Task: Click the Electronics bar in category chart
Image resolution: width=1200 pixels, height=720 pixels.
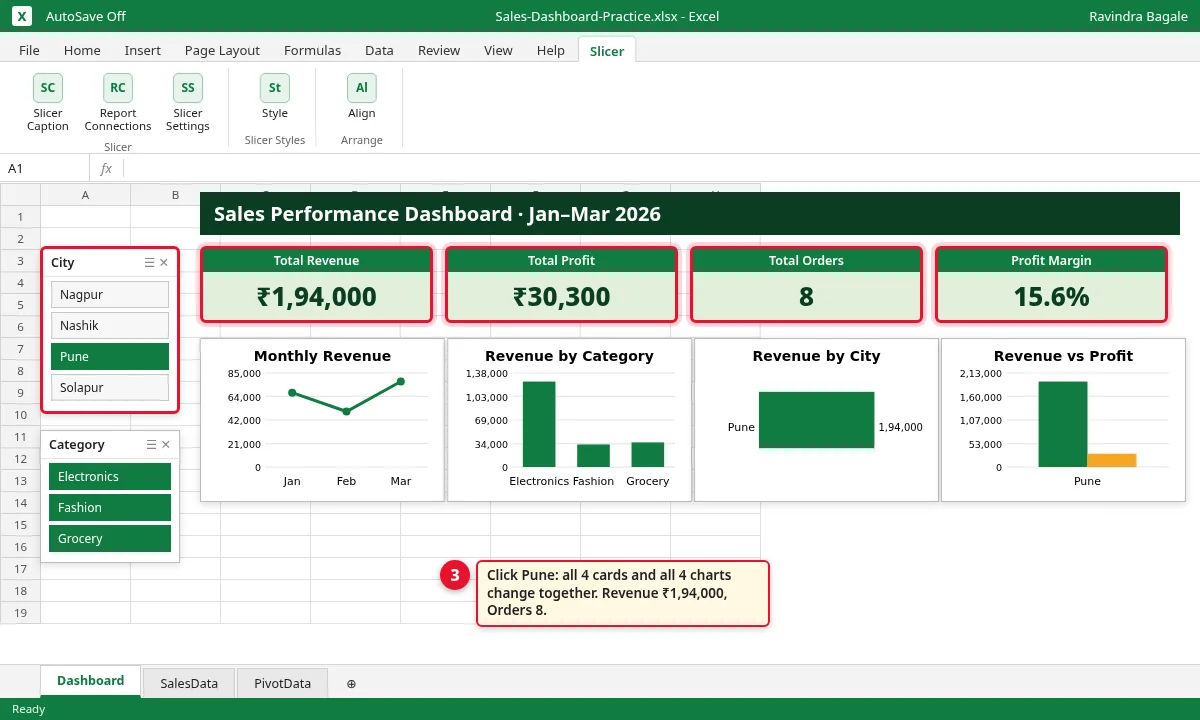Action: click(539, 424)
